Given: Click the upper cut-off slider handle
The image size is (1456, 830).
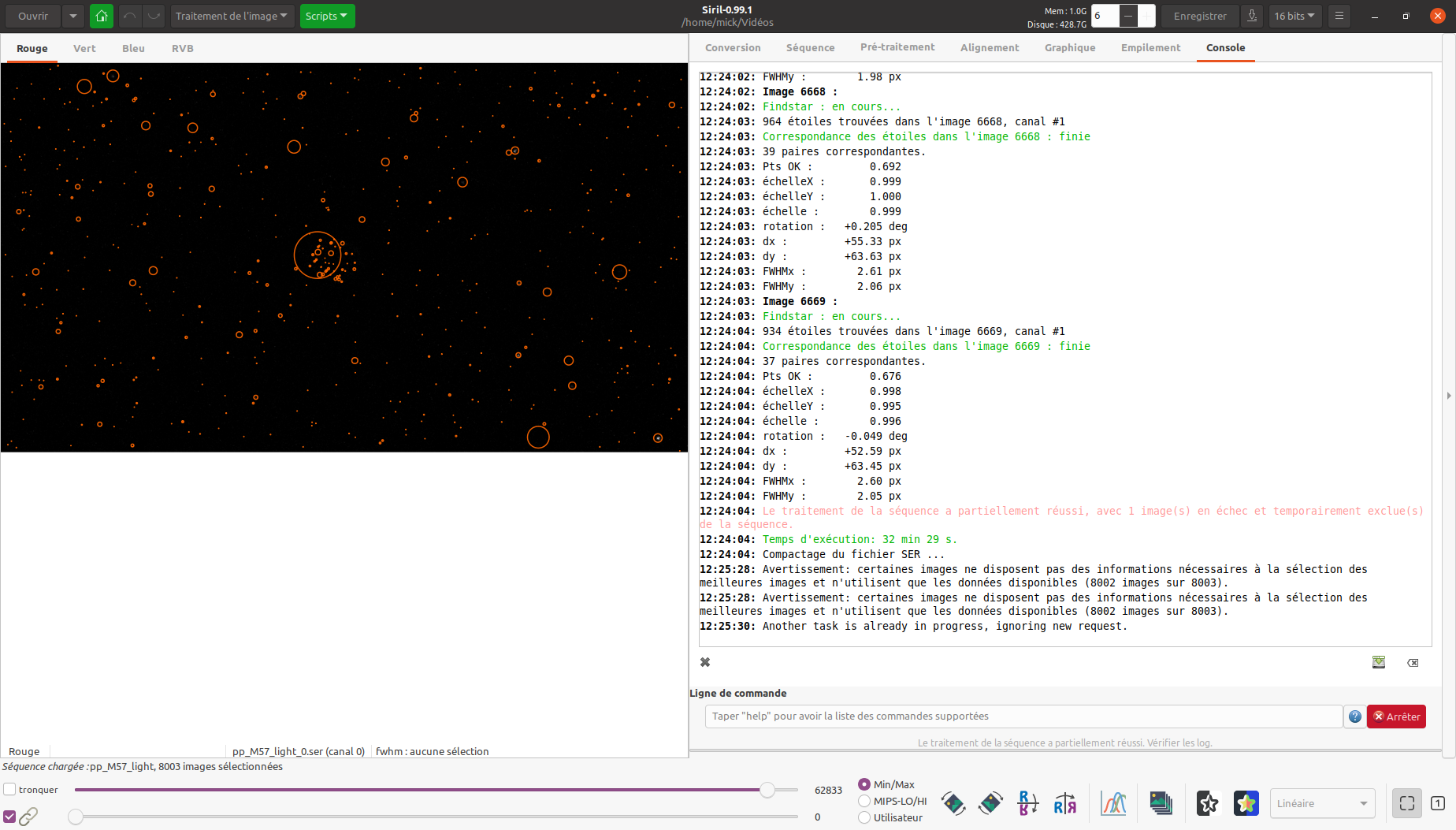Looking at the screenshot, I should (767, 789).
